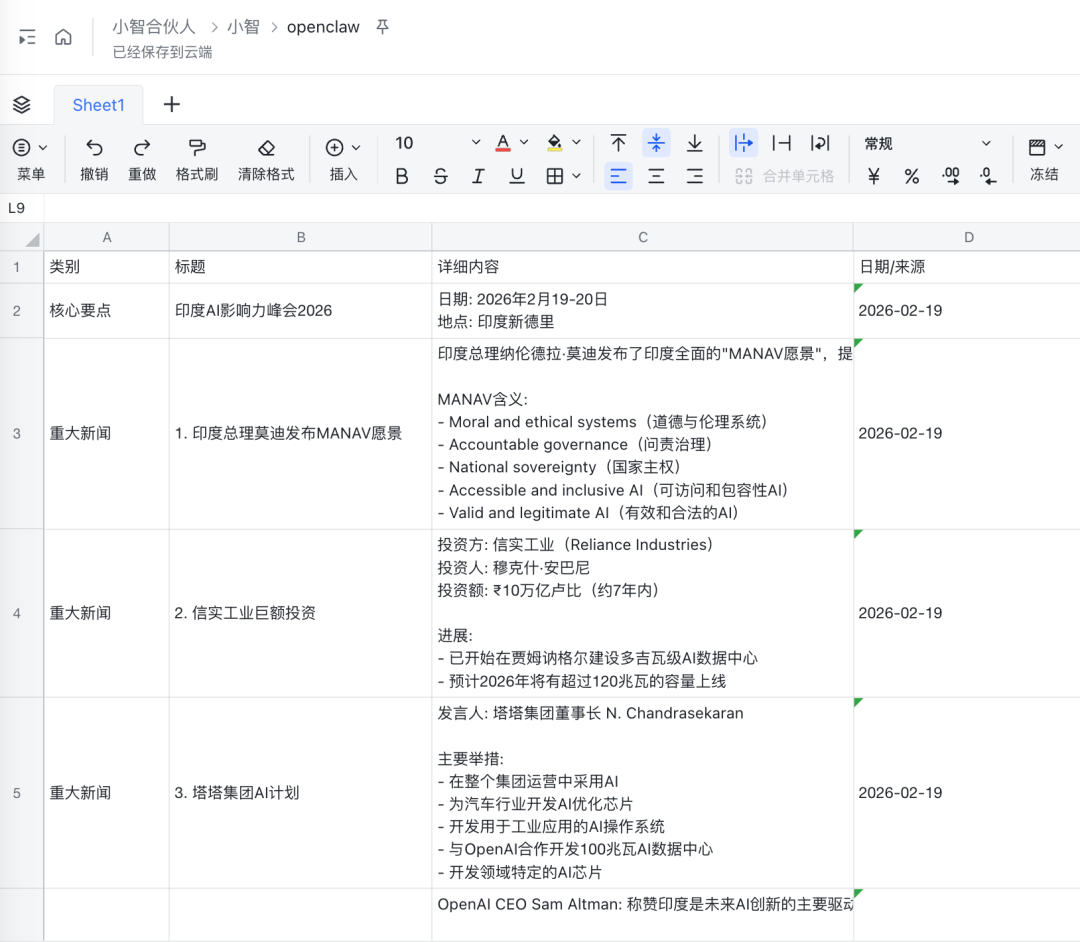Viewport: 1080px width, 942px height.
Task: Apply the currency (¥) number format
Action: click(873, 175)
